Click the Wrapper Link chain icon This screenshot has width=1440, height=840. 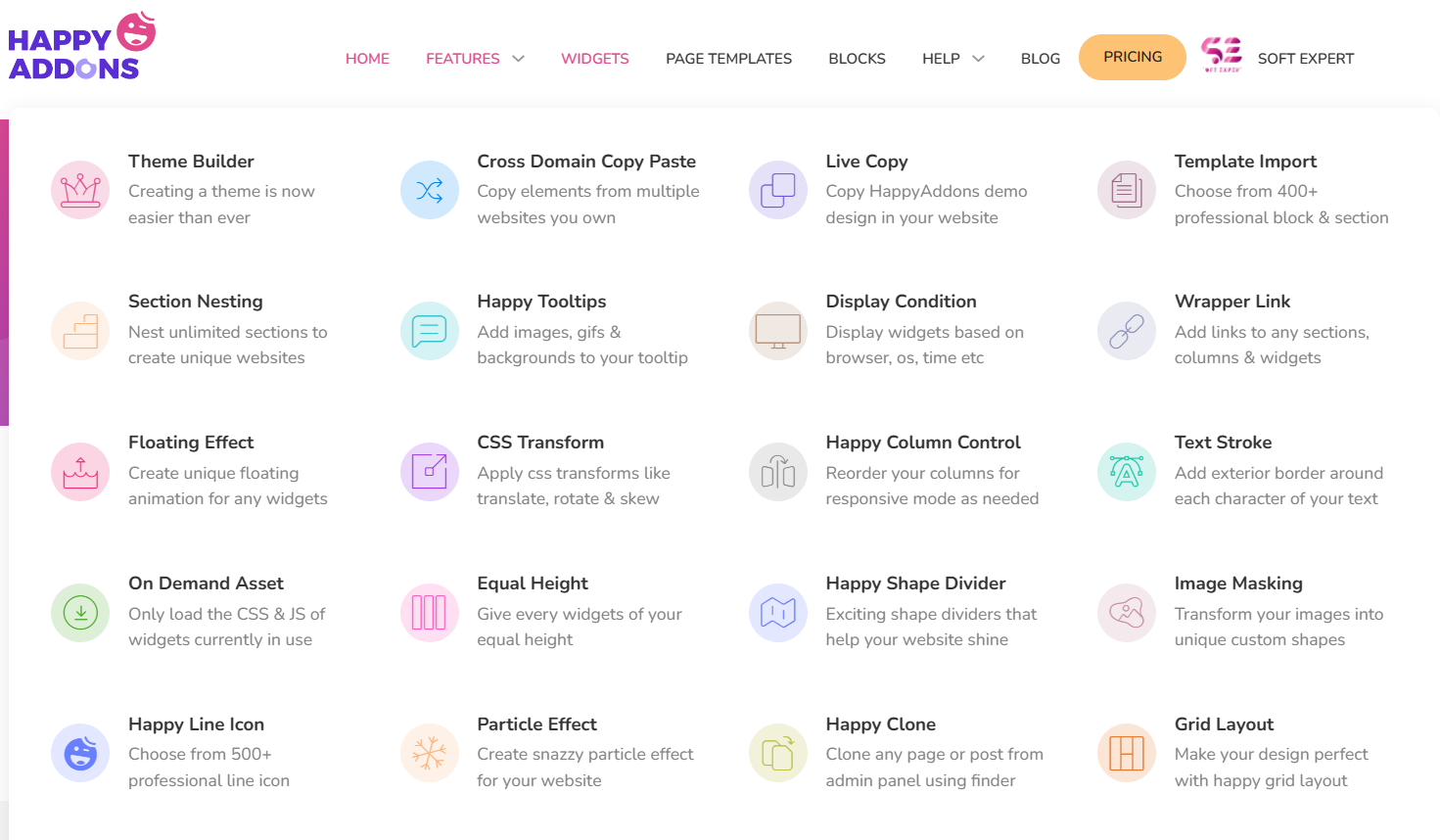(x=1126, y=331)
